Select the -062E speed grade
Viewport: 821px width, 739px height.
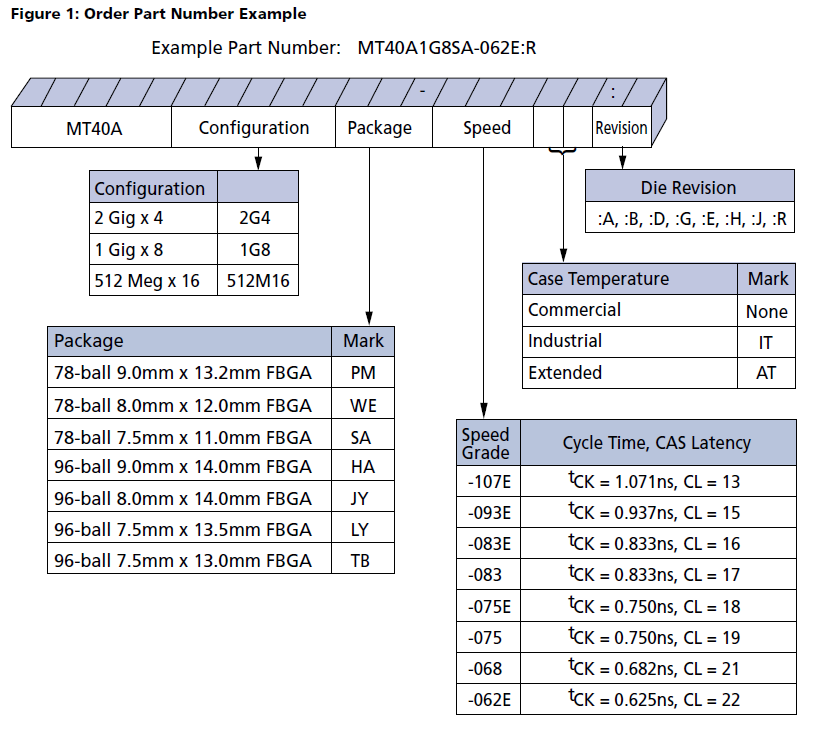tap(489, 699)
